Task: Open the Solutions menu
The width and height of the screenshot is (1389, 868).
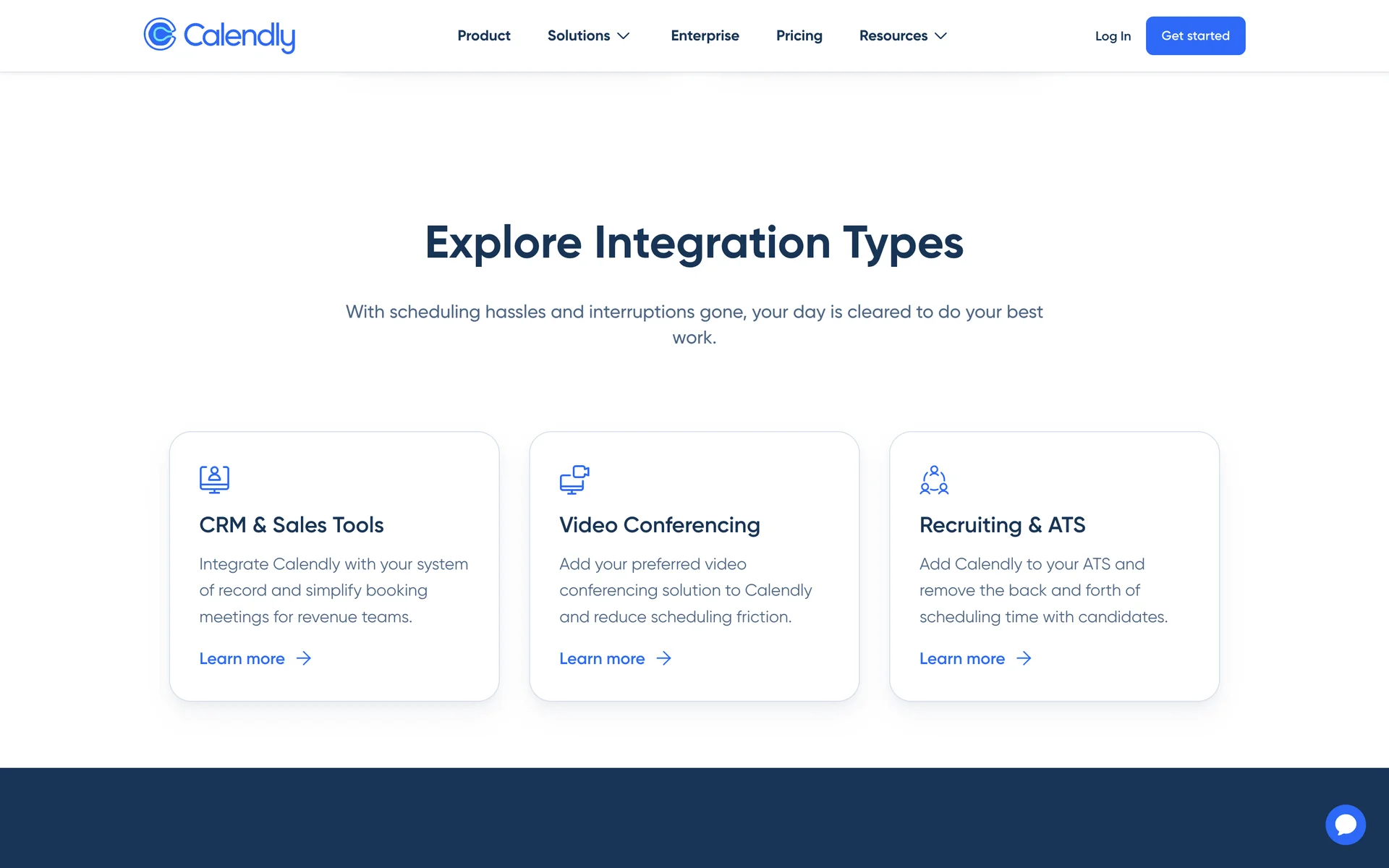Action: pyautogui.click(x=578, y=35)
